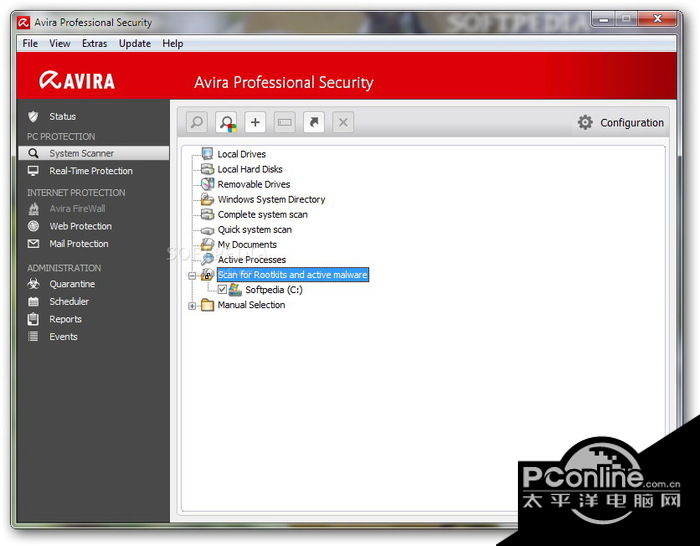Image resolution: width=700 pixels, height=546 pixels.
Task: Click the plus add profile toolbar button
Action: pos(255,122)
